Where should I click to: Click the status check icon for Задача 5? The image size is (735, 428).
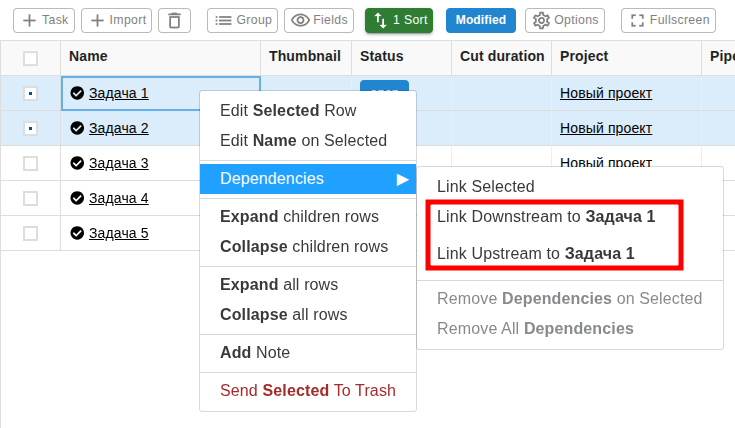click(77, 233)
